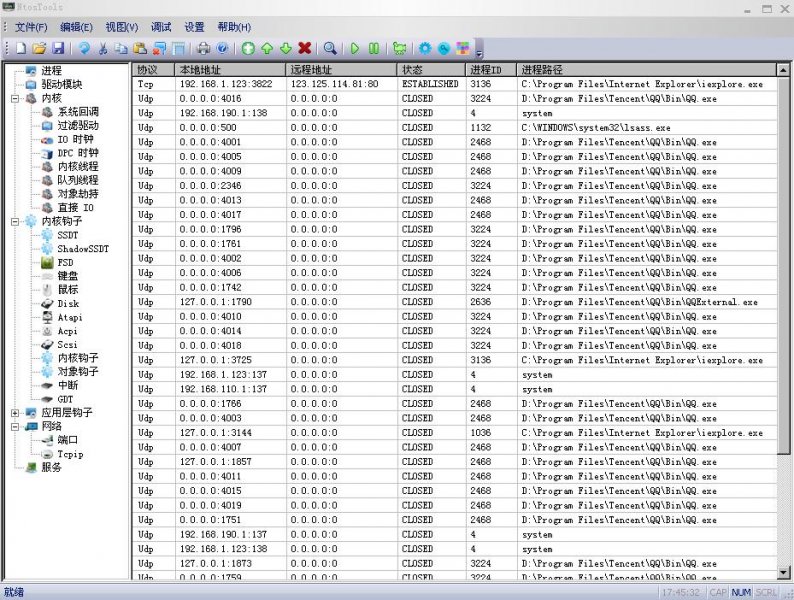Click the Open folder toolbar icon
Screen dimensions: 794x600
click(x=39, y=49)
